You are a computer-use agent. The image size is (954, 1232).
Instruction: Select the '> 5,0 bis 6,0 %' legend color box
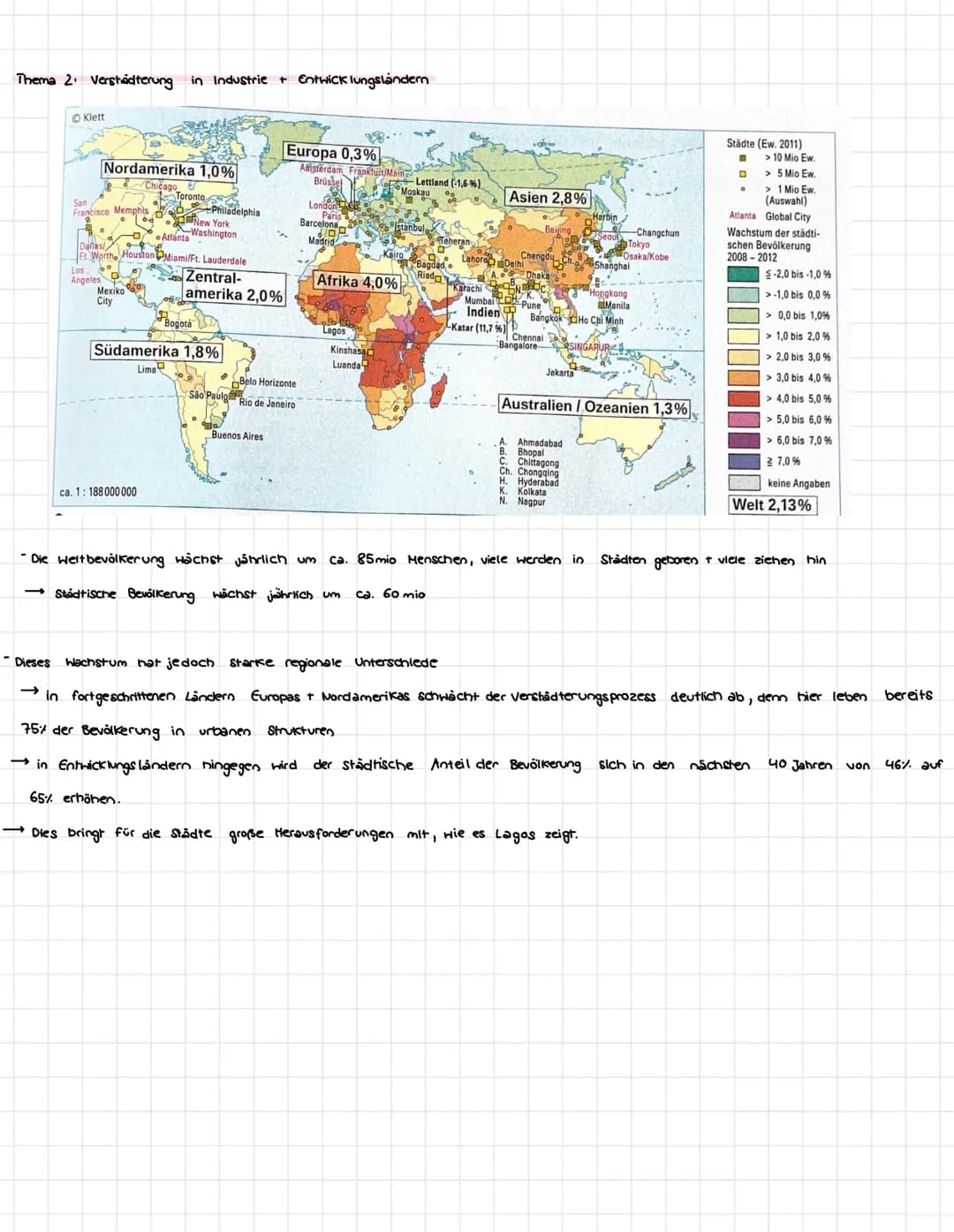coord(743,419)
